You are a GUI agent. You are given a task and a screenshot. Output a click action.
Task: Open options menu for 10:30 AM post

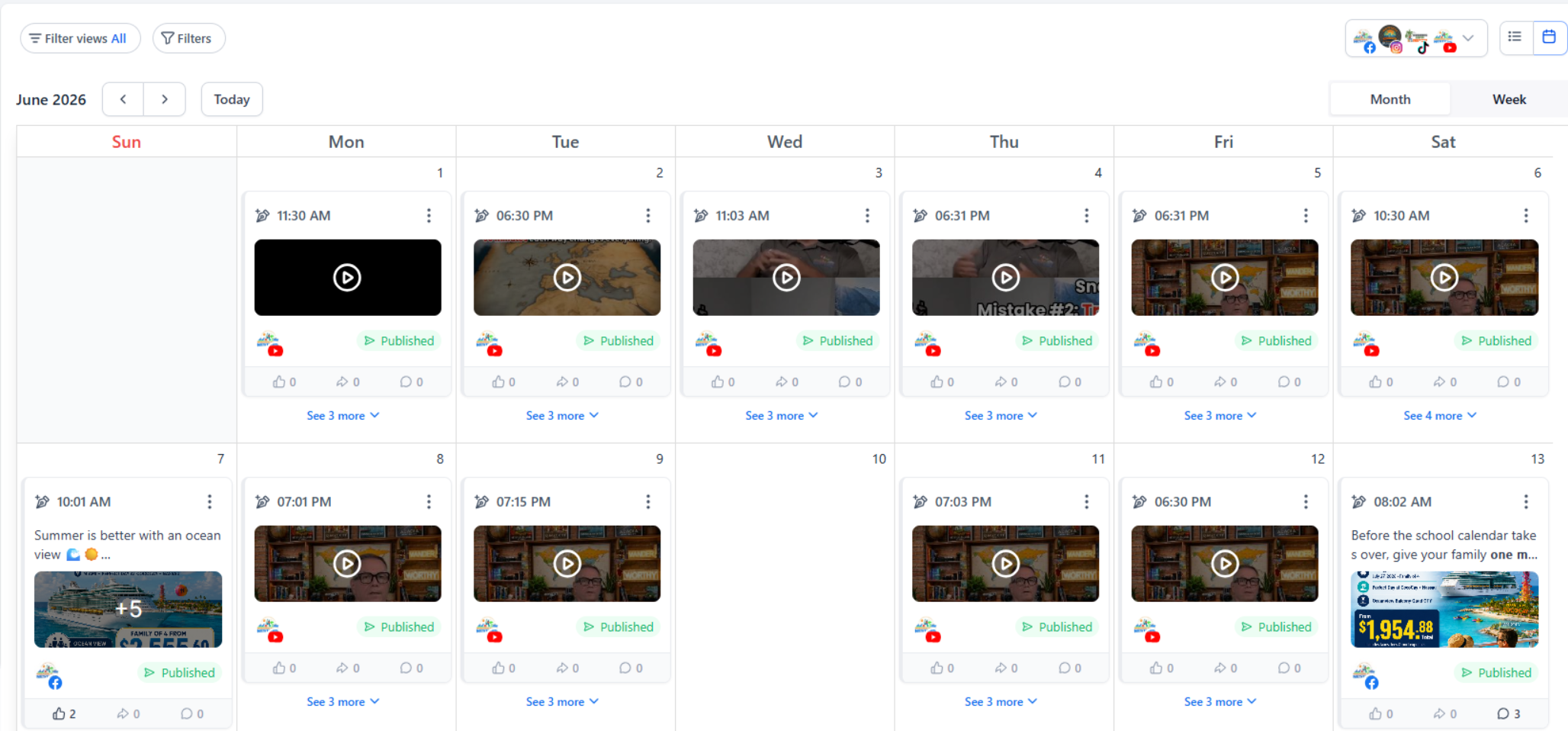tap(1526, 216)
